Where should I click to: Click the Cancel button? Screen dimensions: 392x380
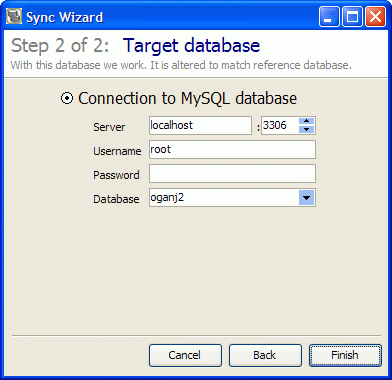click(185, 355)
